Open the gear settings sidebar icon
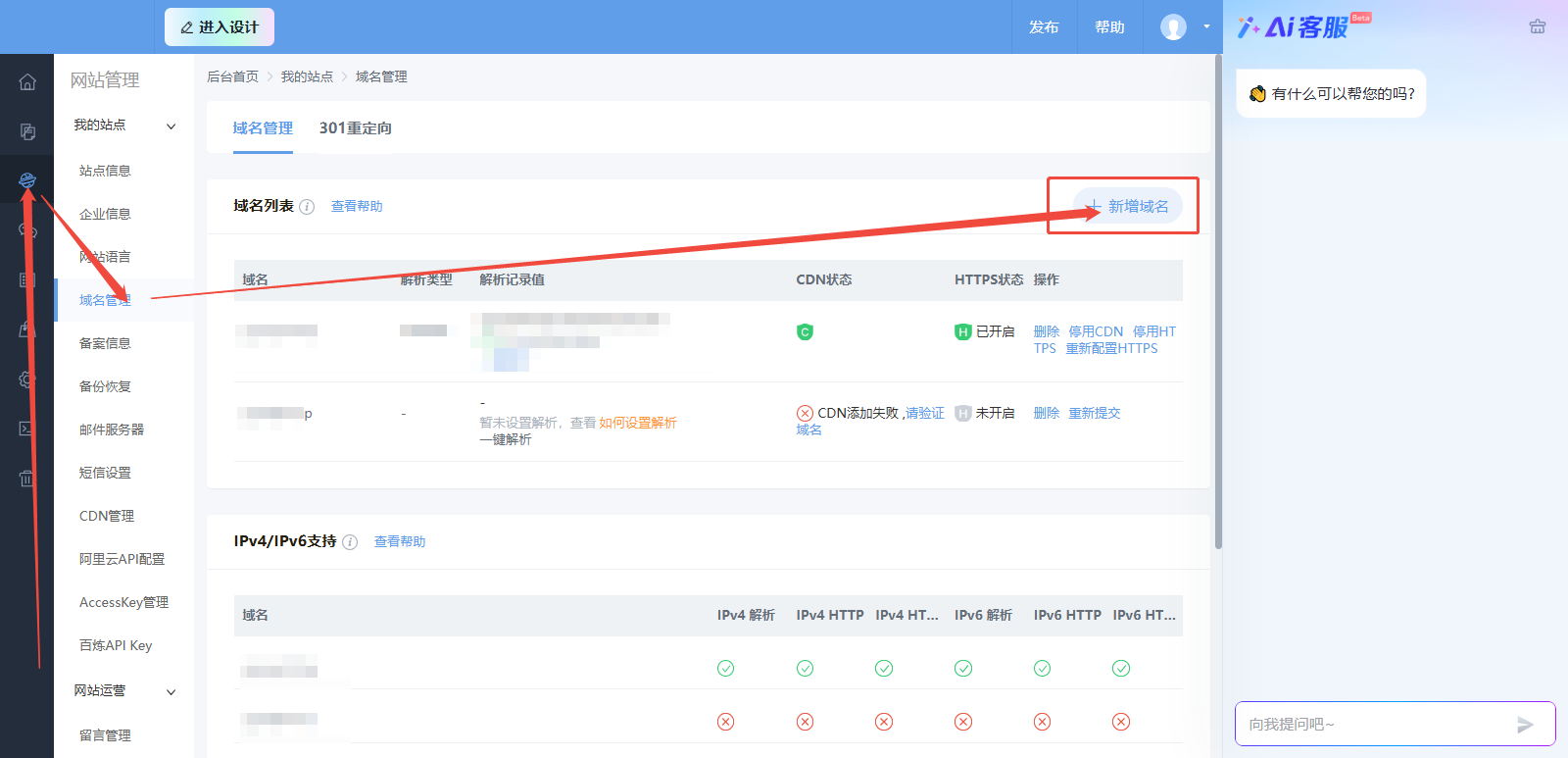This screenshot has width=1568, height=758. coord(27,379)
